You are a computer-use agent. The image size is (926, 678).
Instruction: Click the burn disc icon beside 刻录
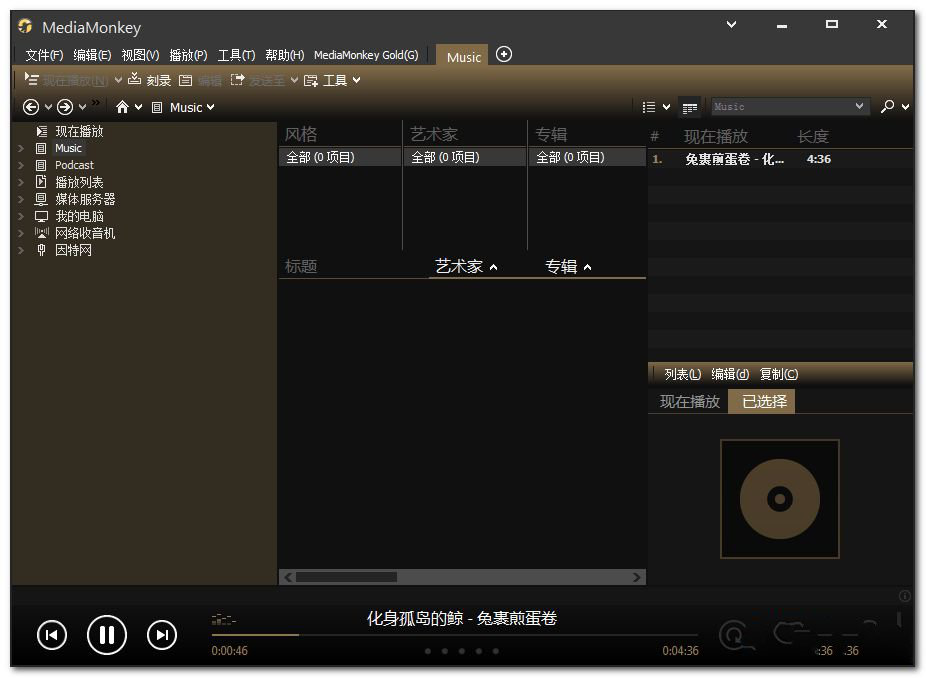click(135, 79)
